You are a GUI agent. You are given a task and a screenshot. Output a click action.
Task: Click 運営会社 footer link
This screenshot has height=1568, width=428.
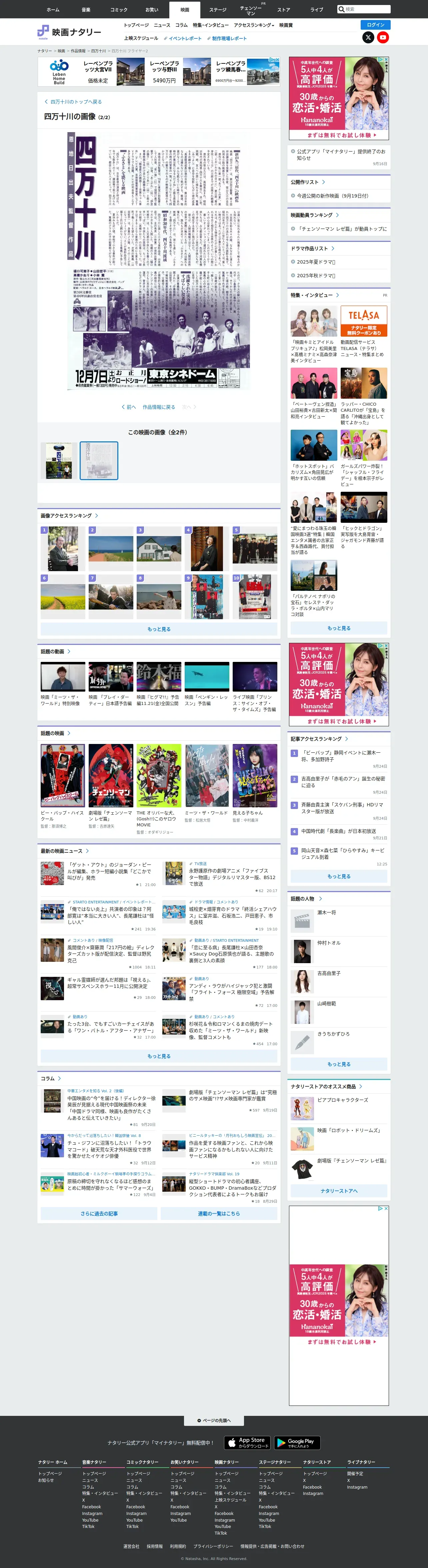pyautogui.click(x=131, y=1546)
